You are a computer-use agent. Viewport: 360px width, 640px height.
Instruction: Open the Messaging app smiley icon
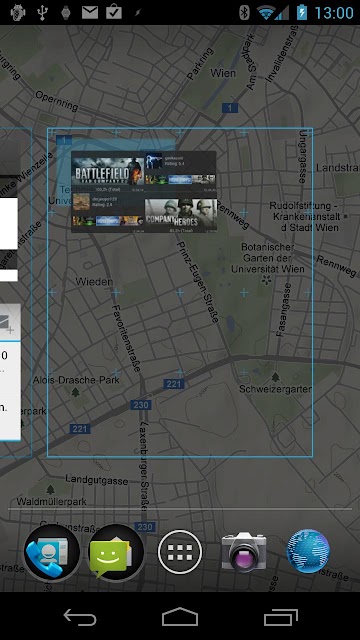(x=116, y=553)
